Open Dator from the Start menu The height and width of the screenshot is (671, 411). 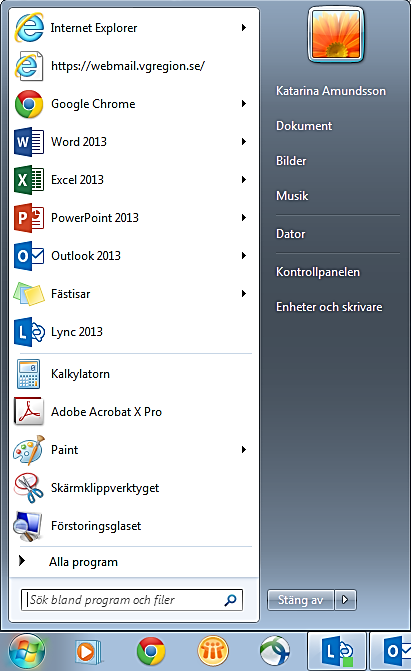291,234
